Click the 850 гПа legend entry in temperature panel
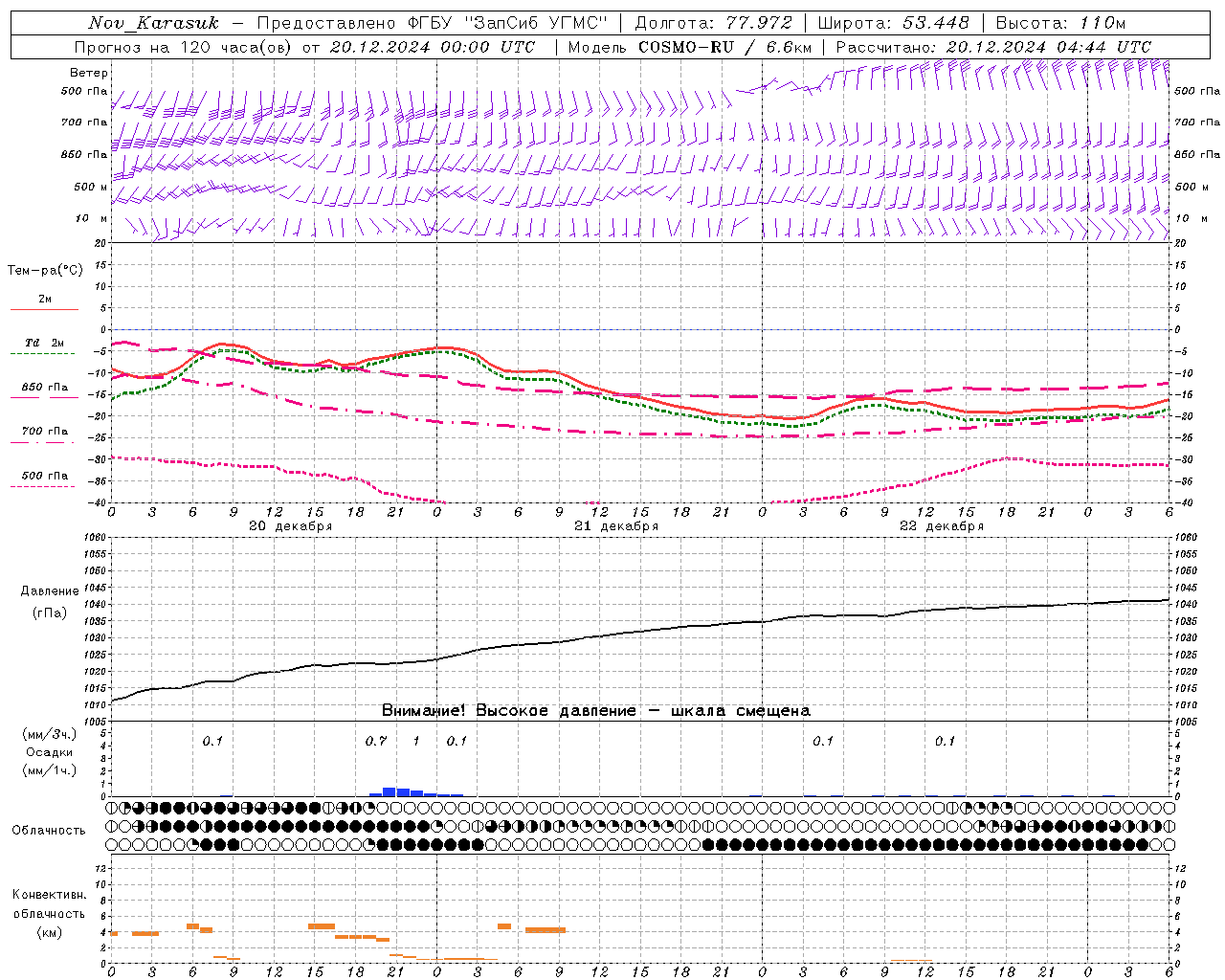The image size is (1225, 980). 45,388
